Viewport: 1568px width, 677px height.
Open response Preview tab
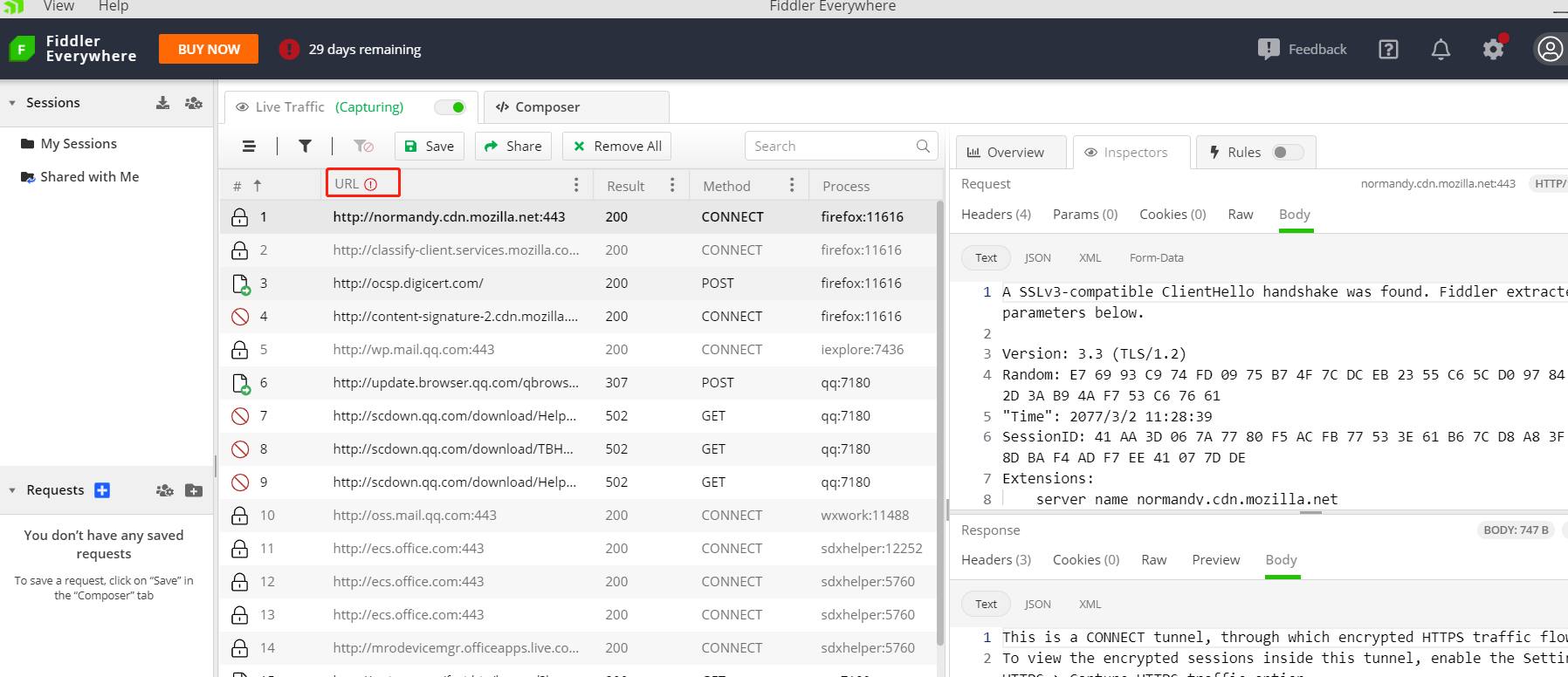point(1216,560)
